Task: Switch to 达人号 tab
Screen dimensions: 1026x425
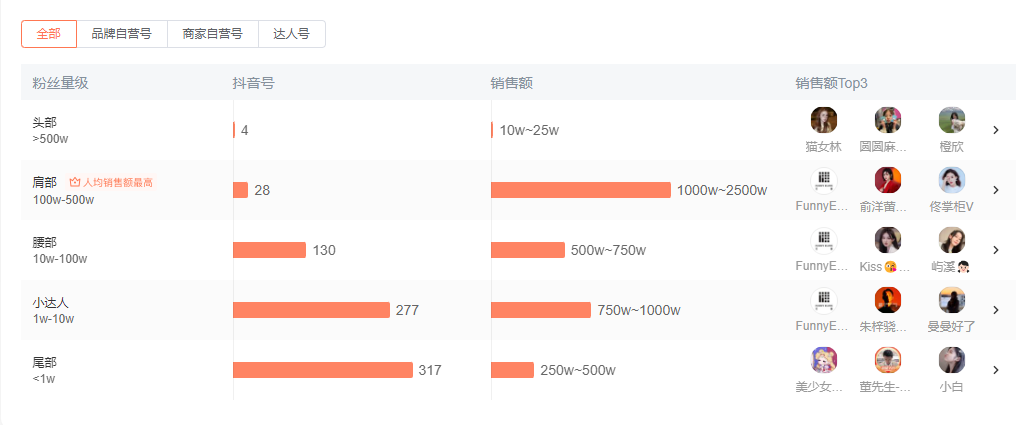Action: tap(291, 34)
